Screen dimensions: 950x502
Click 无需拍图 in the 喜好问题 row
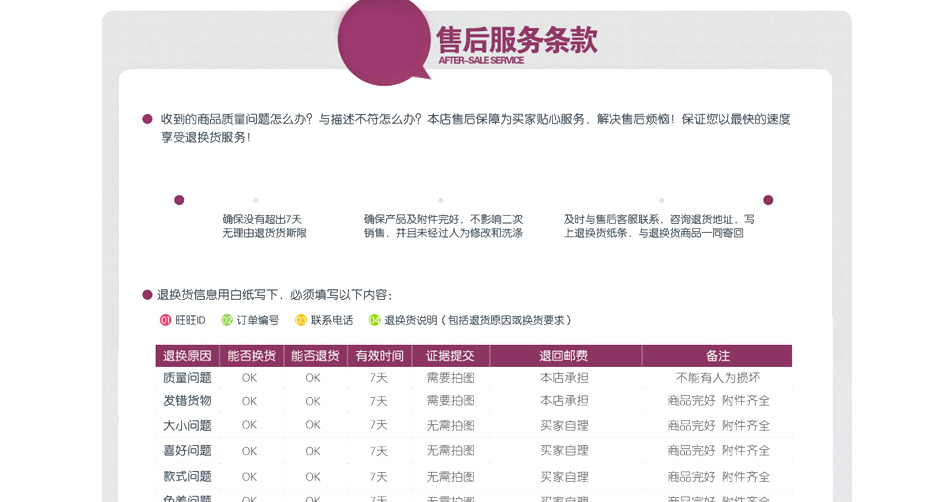[x=450, y=451]
